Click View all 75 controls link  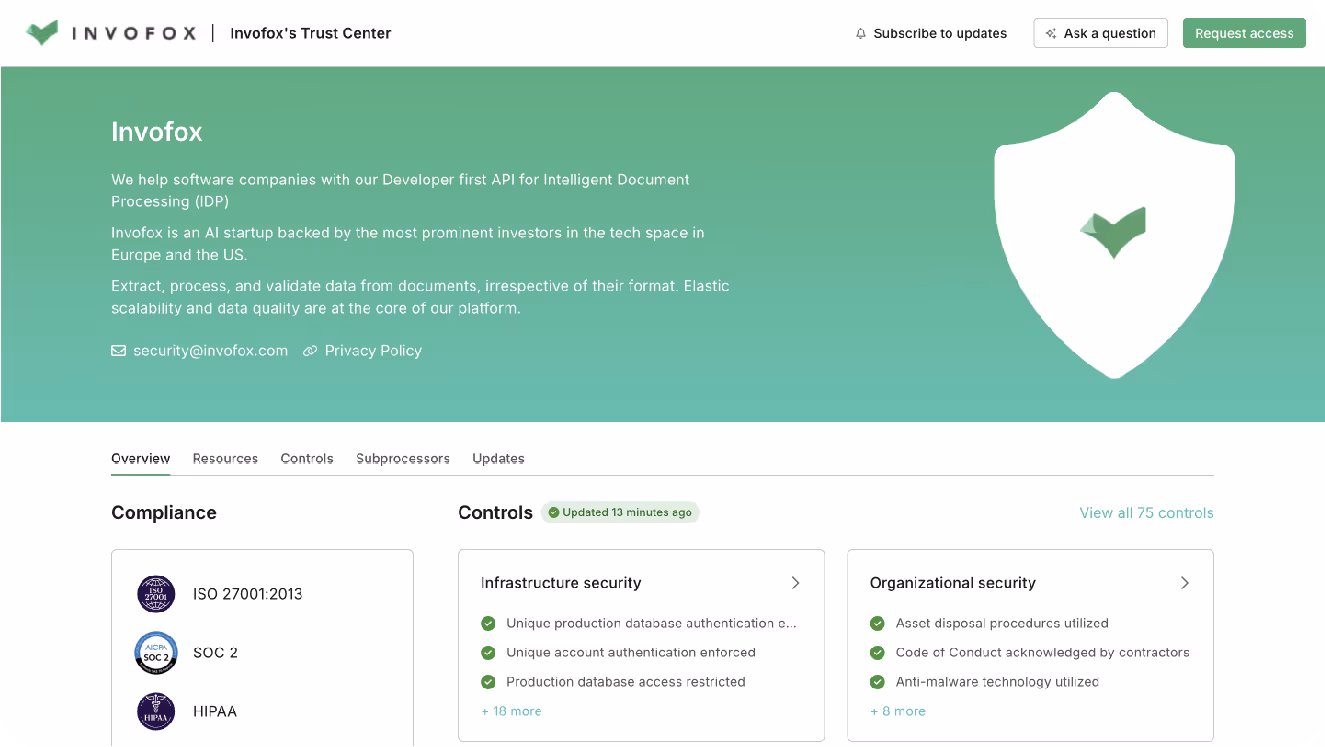pos(1146,513)
